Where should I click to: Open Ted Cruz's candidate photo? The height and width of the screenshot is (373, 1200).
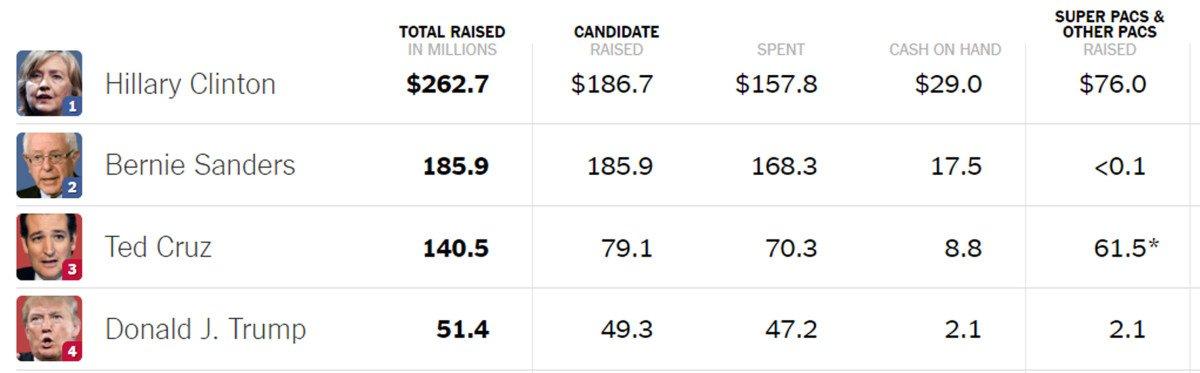[49, 247]
